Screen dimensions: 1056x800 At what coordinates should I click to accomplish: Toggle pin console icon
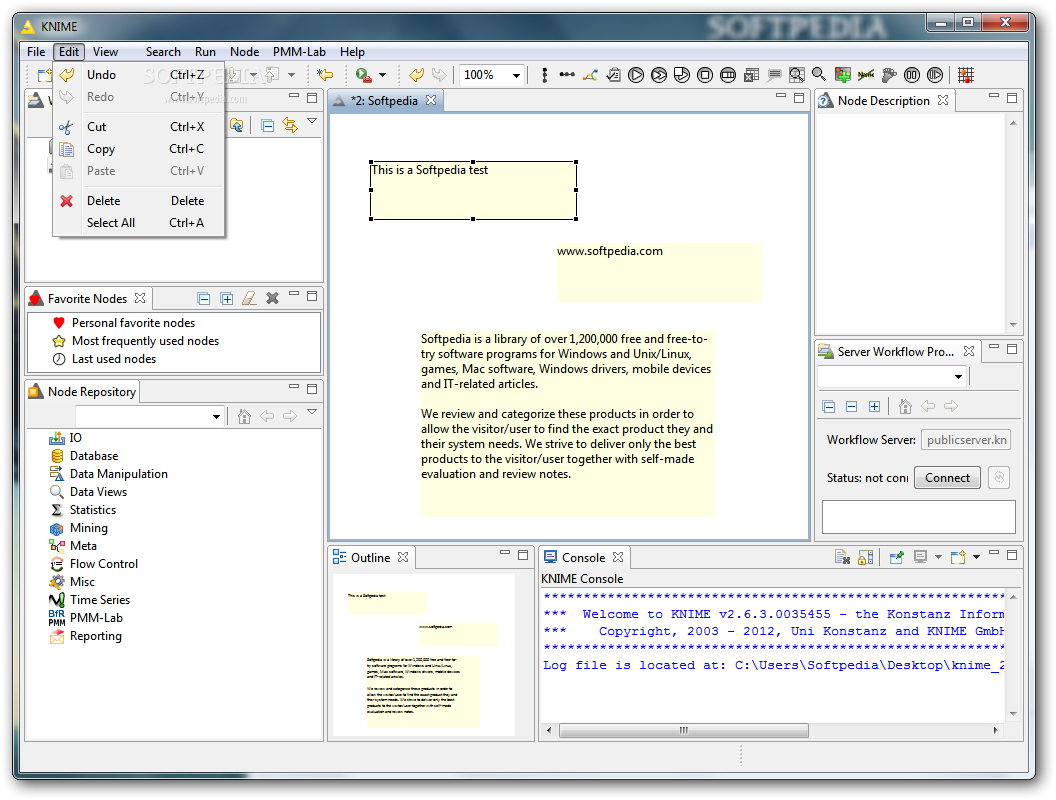pyautogui.click(x=896, y=557)
